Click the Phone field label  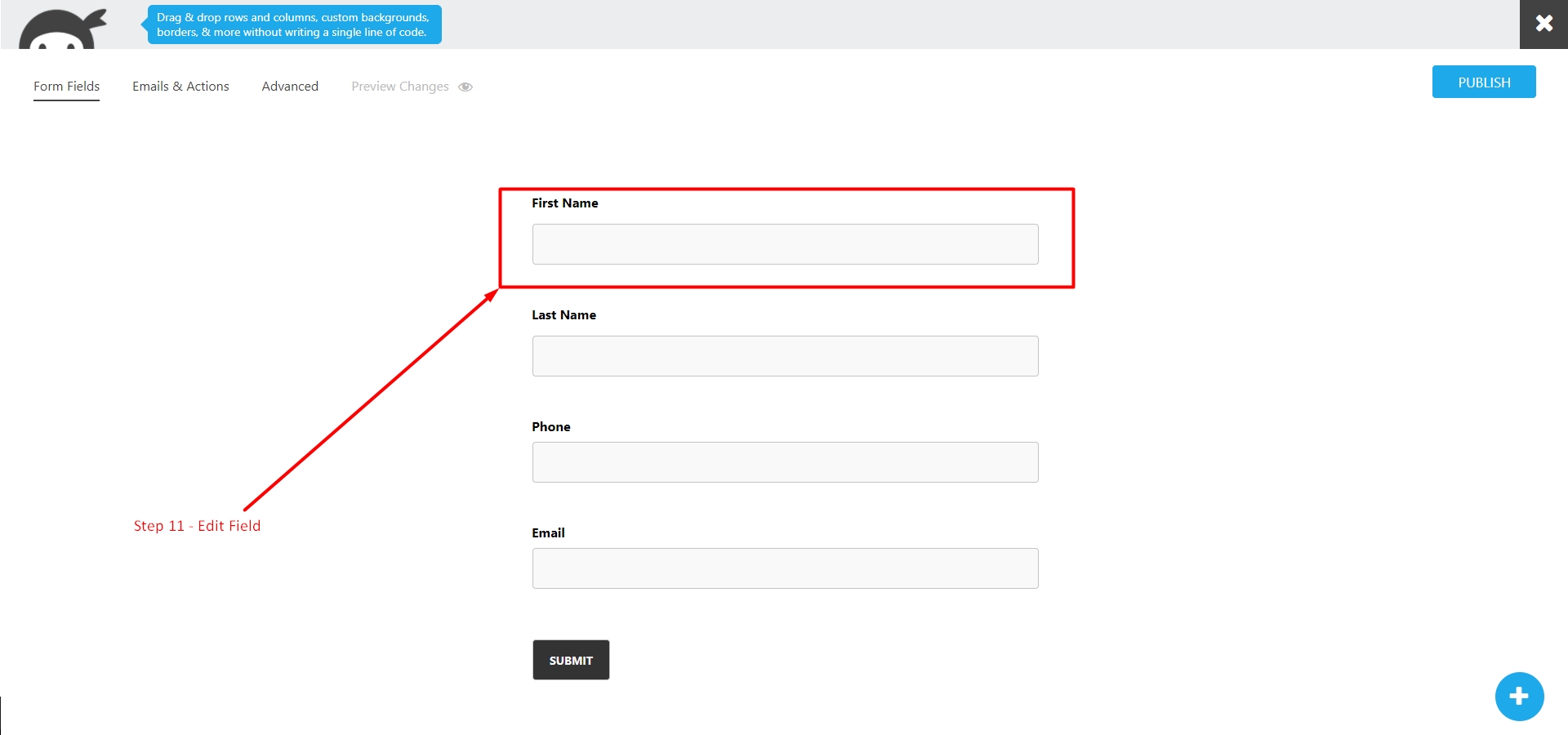550,426
